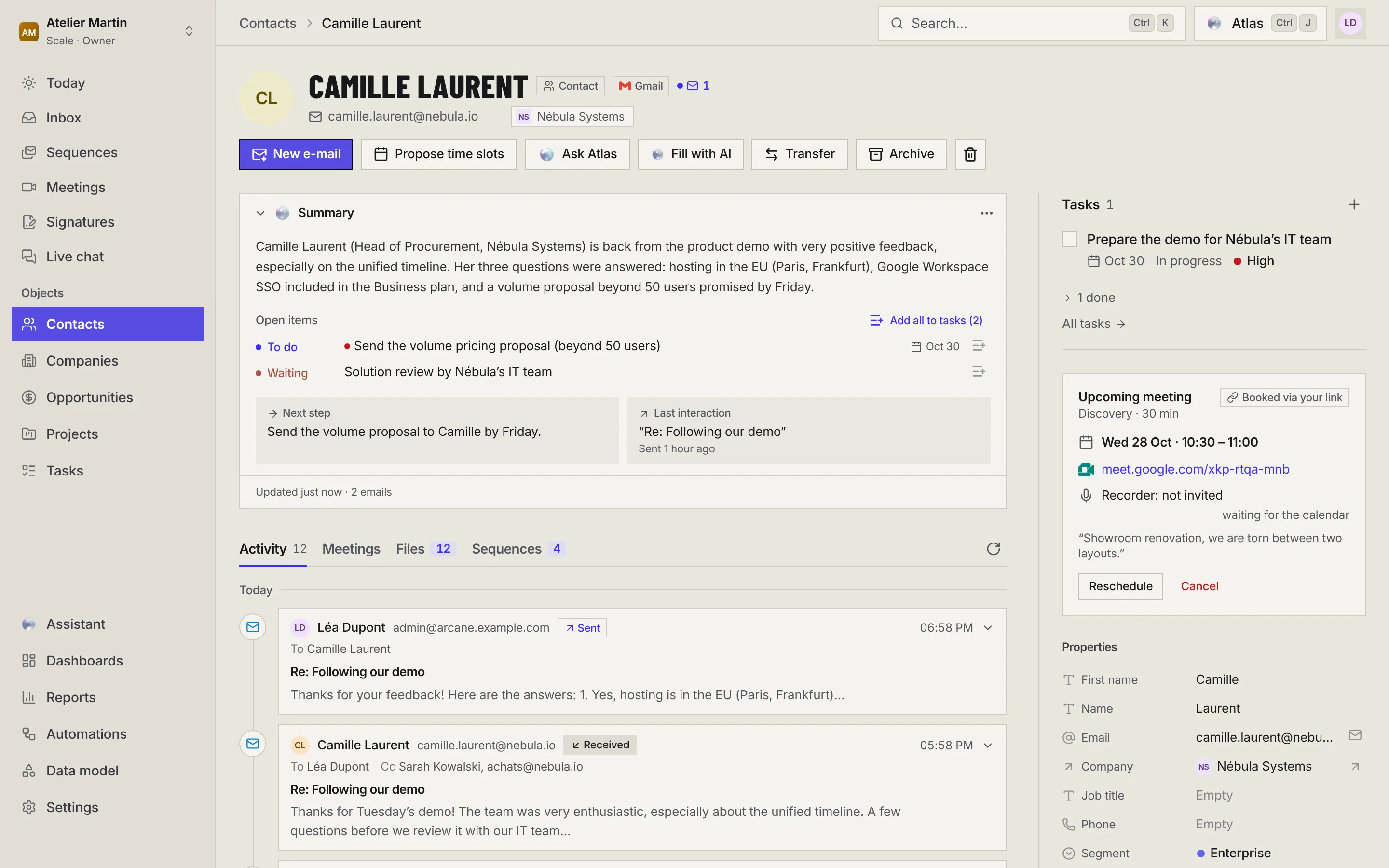Go to Contacts breadcrumb
Viewport: 1389px width, 868px height.
pyautogui.click(x=268, y=23)
